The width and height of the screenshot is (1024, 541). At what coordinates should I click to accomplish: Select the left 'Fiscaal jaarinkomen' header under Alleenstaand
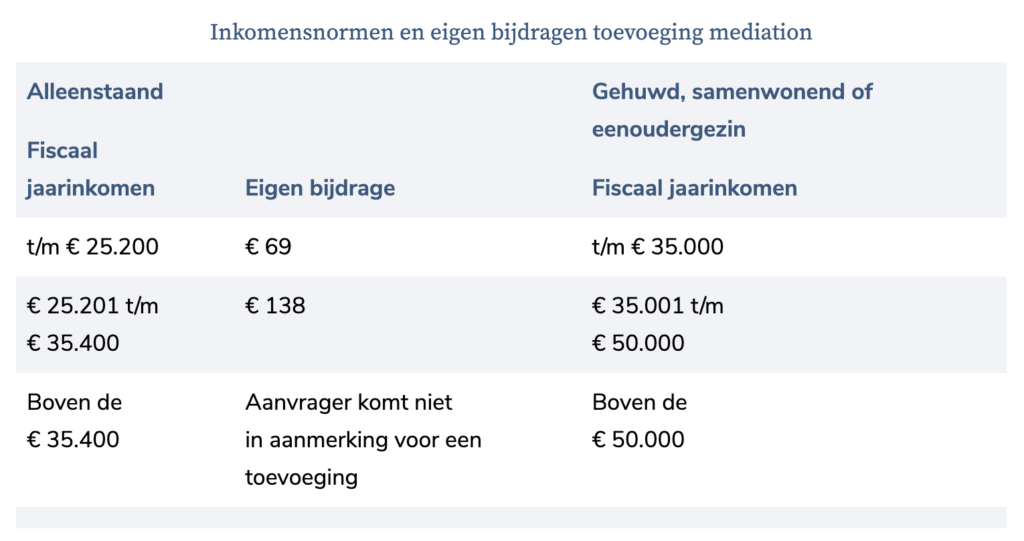pyautogui.click(x=90, y=170)
